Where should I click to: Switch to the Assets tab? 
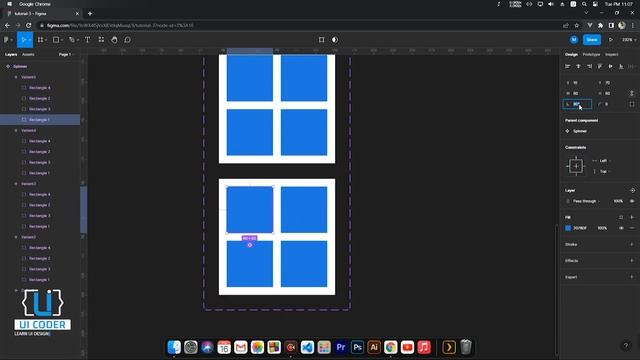tap(28, 54)
